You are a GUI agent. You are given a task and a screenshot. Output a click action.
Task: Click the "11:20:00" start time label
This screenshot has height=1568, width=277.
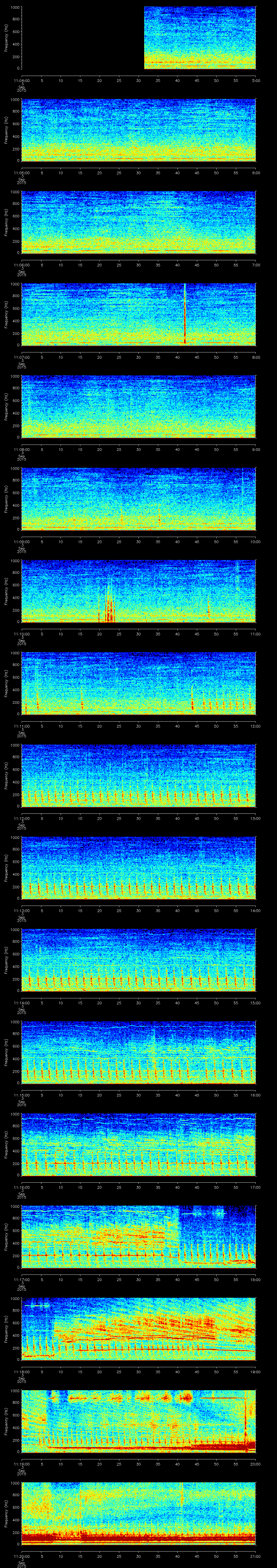coord(21,1556)
